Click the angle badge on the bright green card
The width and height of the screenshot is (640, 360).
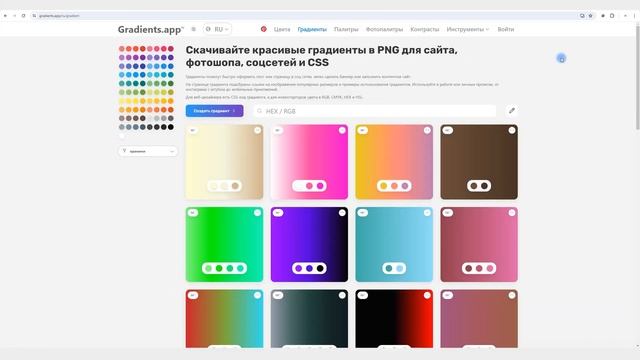[193, 213]
